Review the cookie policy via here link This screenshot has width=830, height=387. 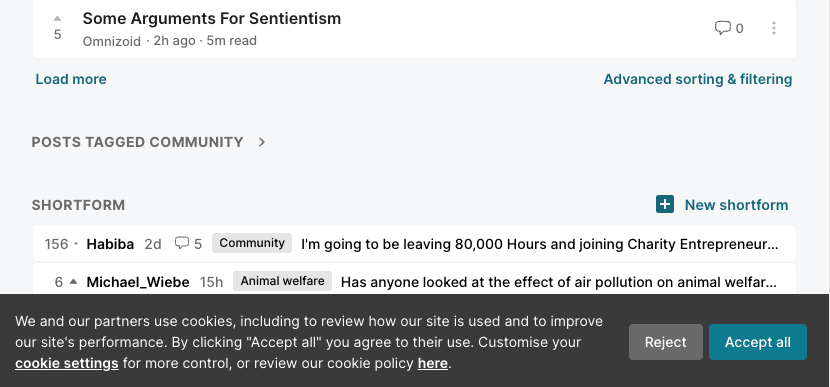[x=432, y=363]
